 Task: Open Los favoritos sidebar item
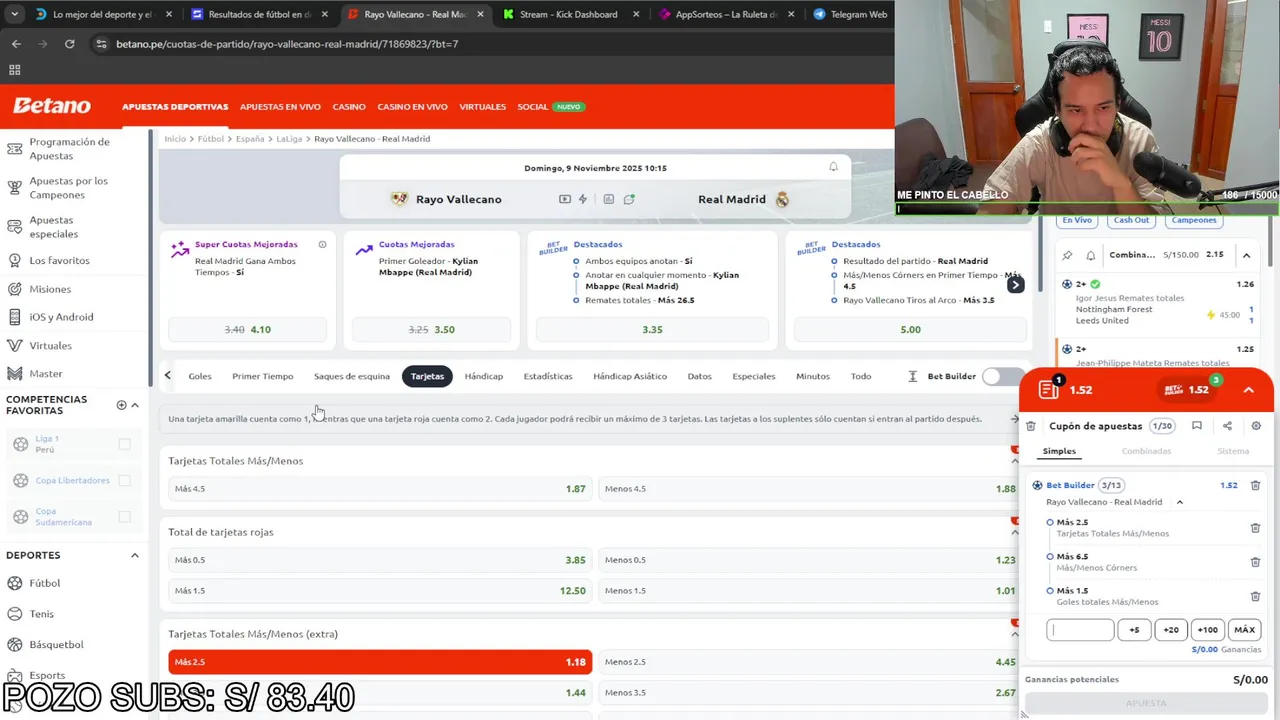click(x=59, y=260)
